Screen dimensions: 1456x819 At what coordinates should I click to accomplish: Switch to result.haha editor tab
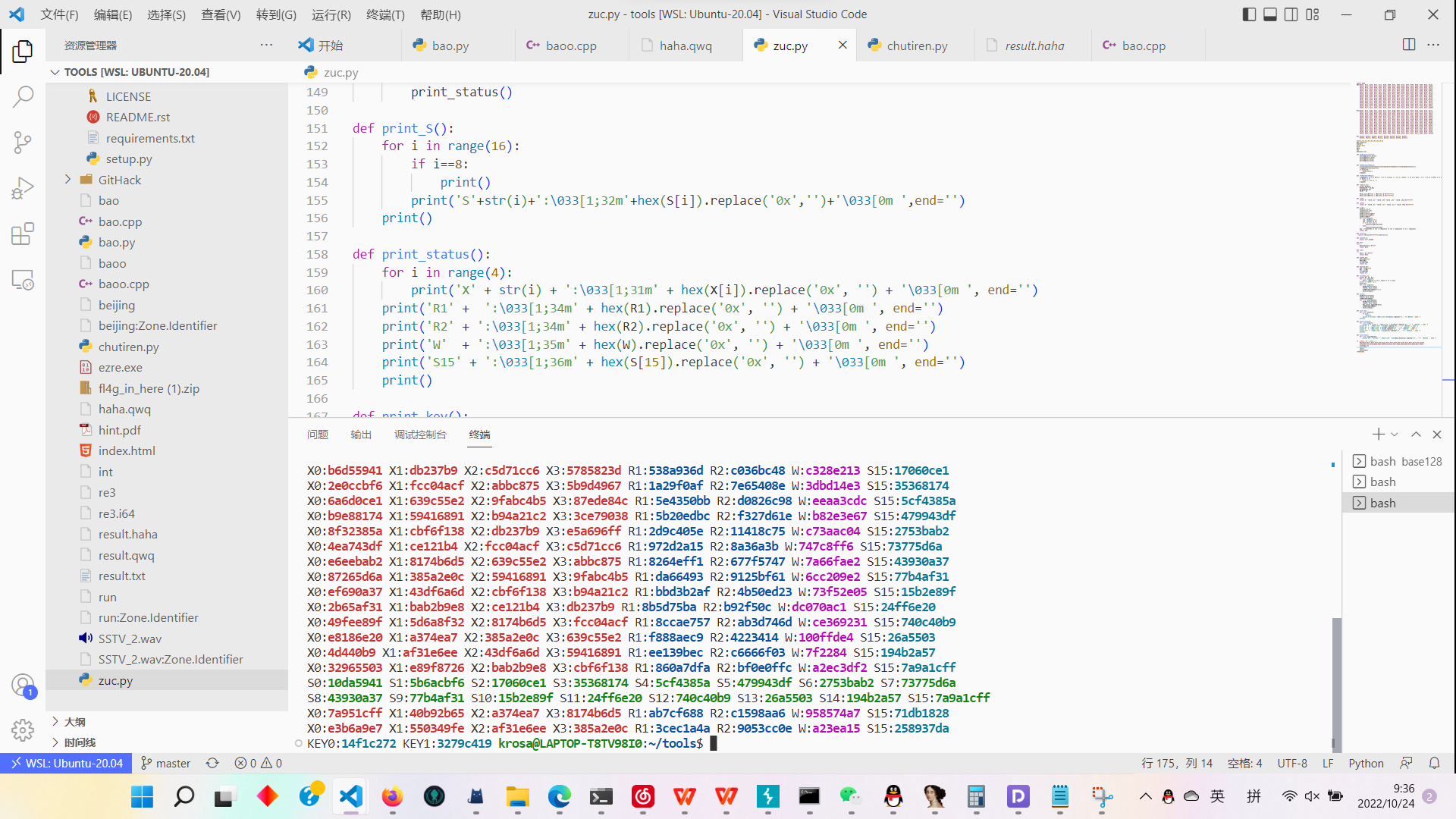[1034, 45]
